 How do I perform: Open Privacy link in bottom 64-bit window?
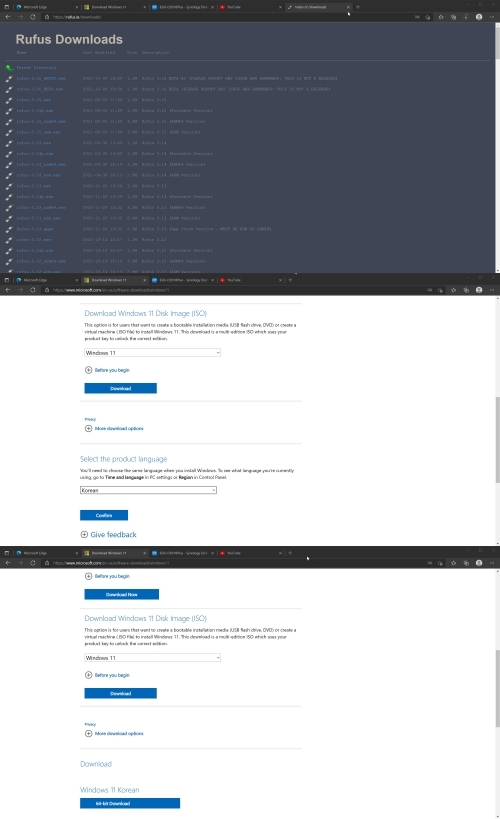click(90, 724)
